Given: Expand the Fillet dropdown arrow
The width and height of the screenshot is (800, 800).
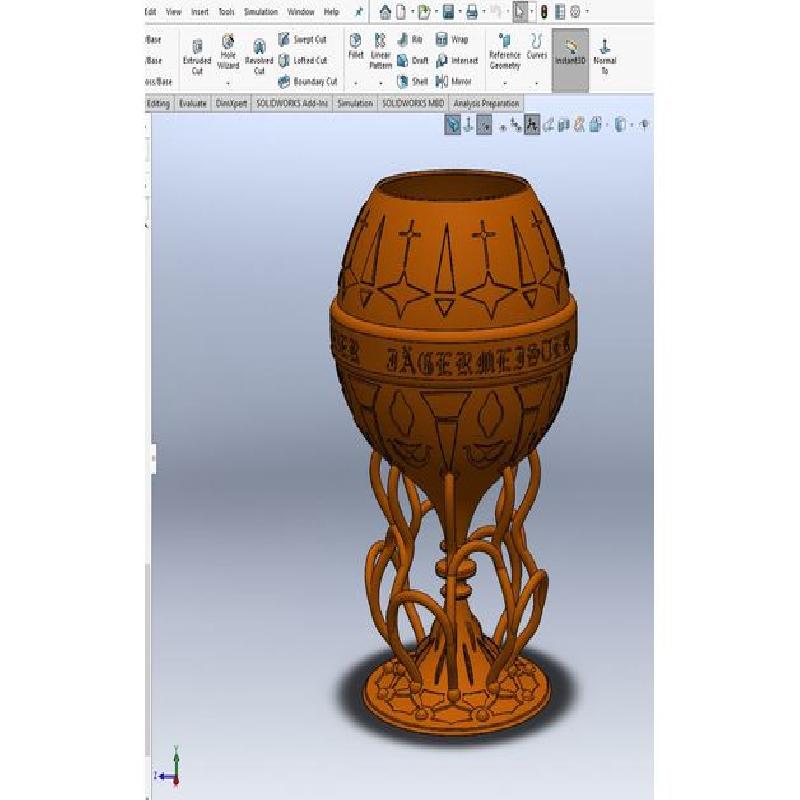Looking at the screenshot, I should click(x=356, y=83).
